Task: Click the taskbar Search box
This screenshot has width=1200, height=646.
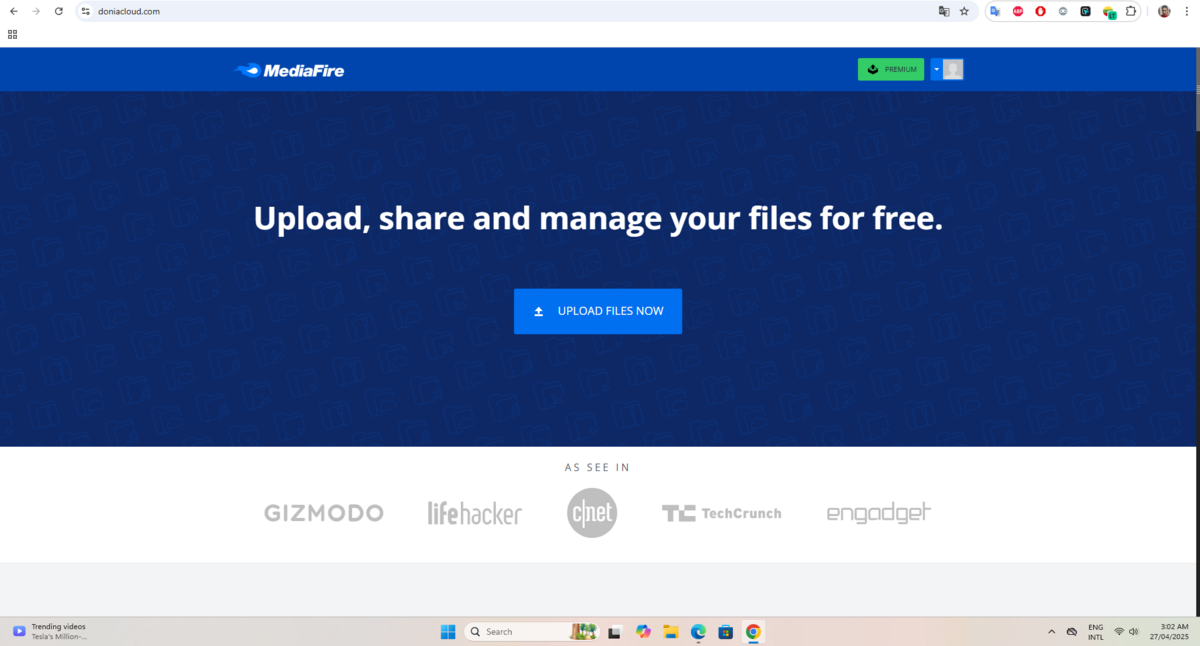Action: (x=533, y=632)
